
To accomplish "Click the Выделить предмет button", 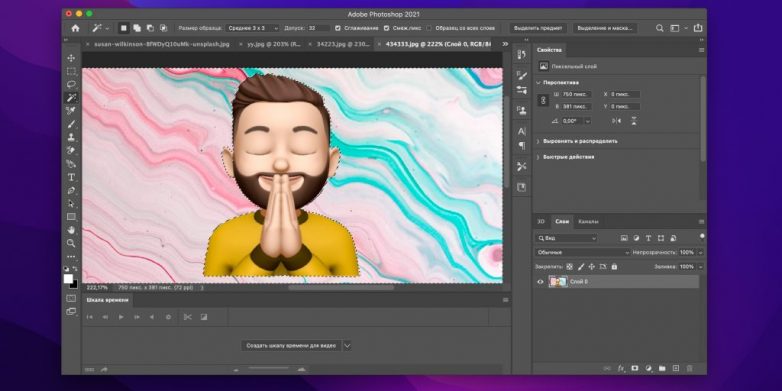I will click(538, 28).
